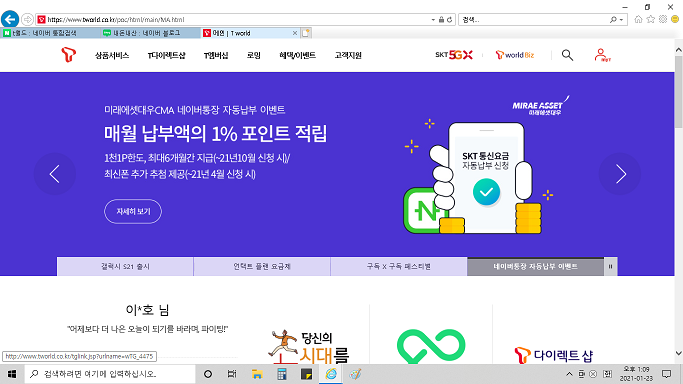Click the green infinity loop image

click(x=431, y=347)
